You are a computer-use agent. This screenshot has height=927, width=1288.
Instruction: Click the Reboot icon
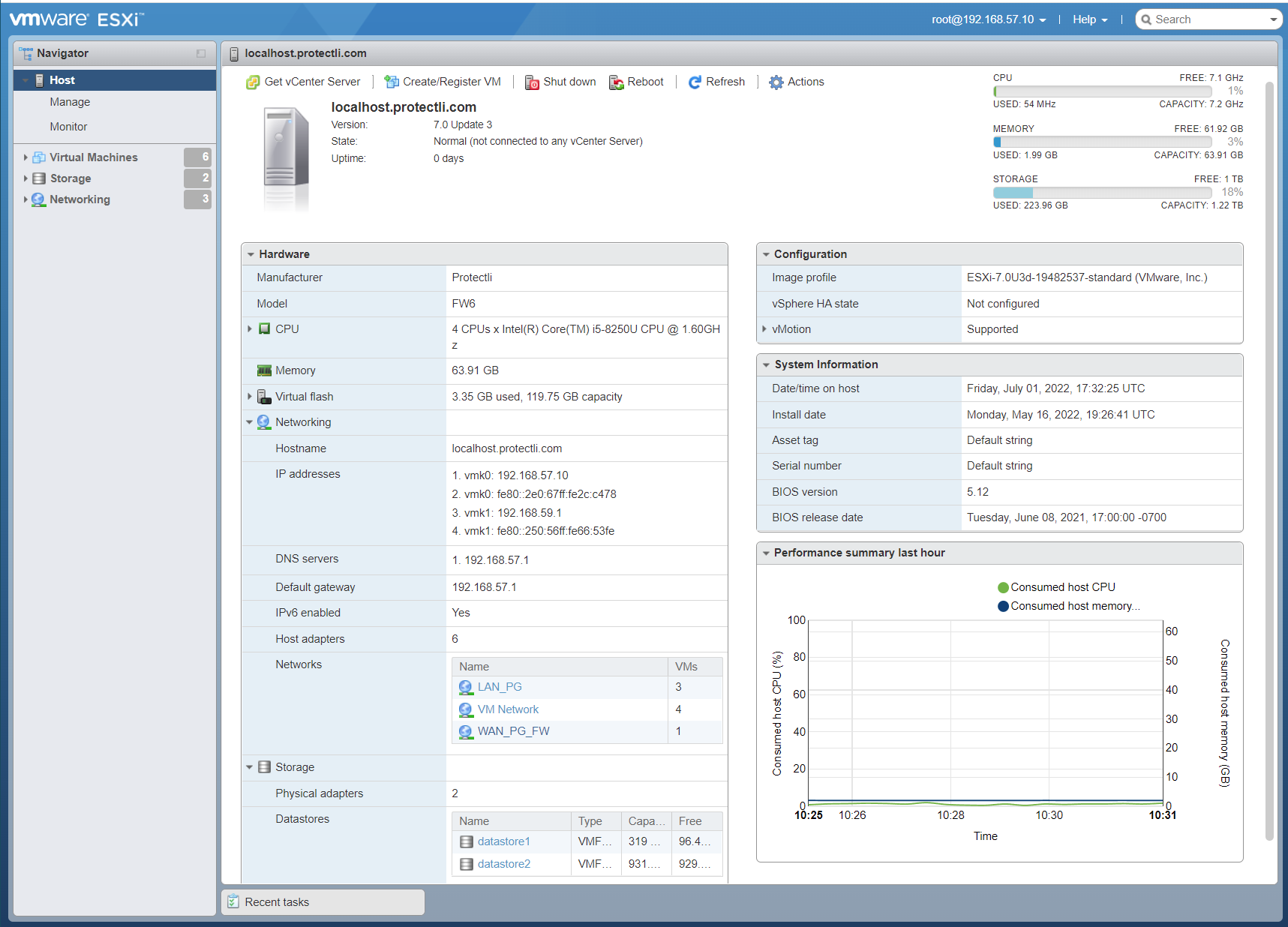(617, 82)
